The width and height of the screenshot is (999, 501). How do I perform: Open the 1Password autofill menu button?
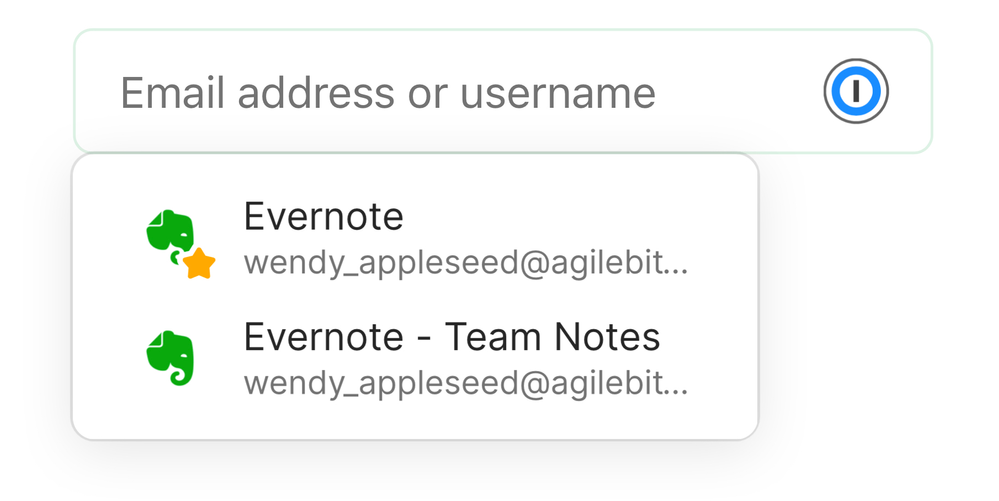click(856, 92)
